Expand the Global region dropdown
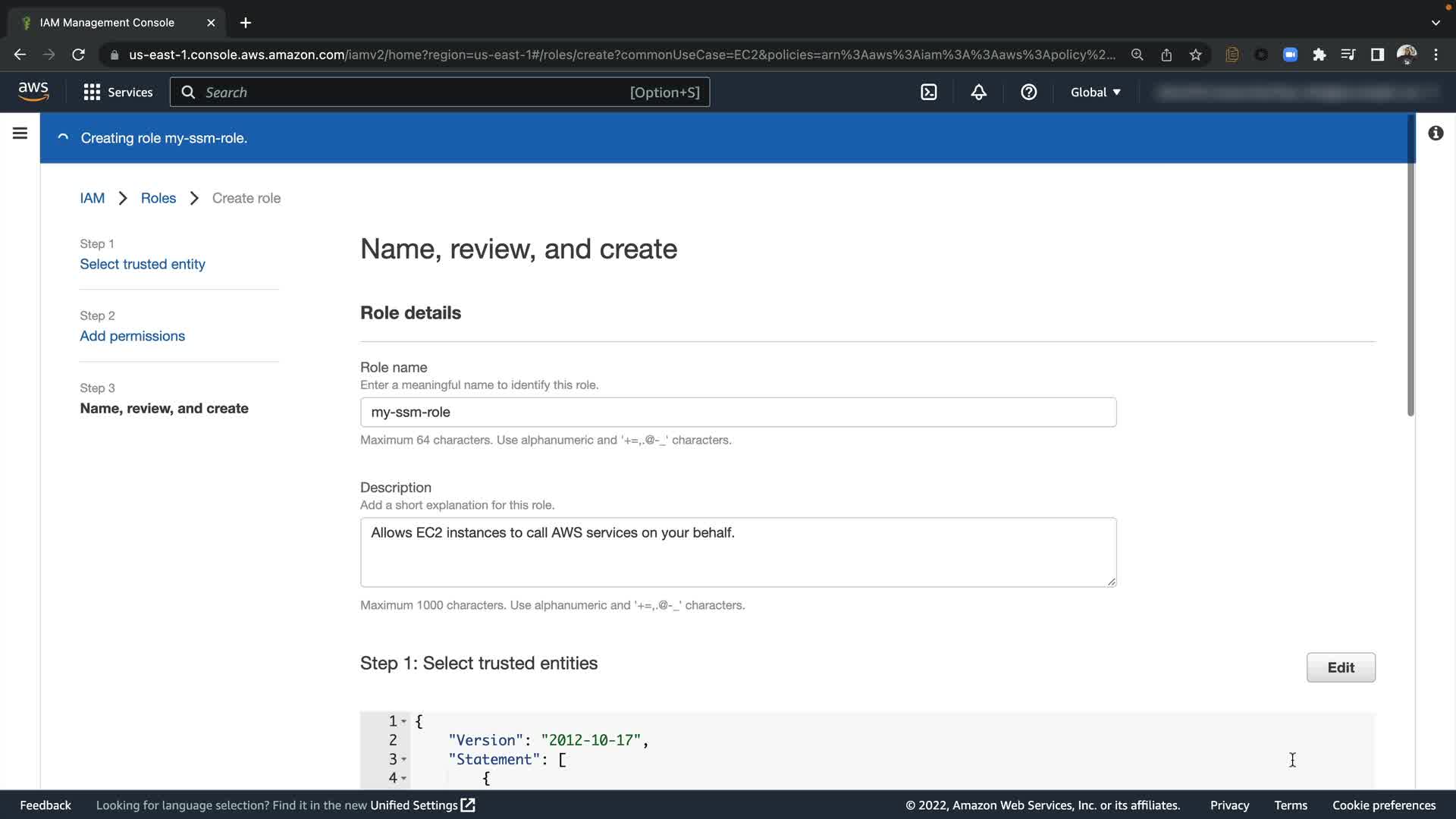This screenshot has width=1456, height=819. pyautogui.click(x=1095, y=93)
